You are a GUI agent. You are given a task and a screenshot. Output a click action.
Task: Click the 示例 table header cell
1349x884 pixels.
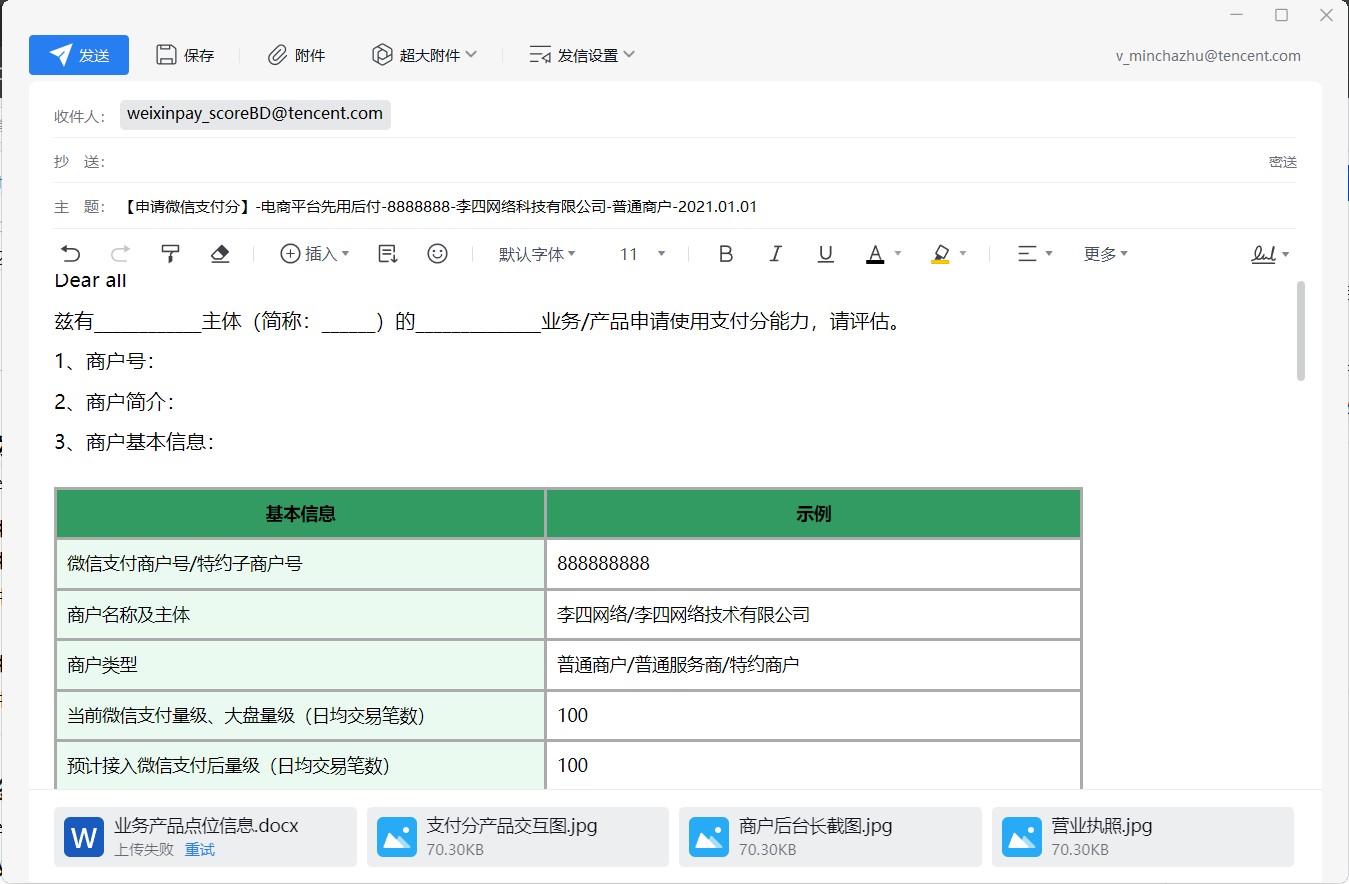pyautogui.click(x=814, y=514)
